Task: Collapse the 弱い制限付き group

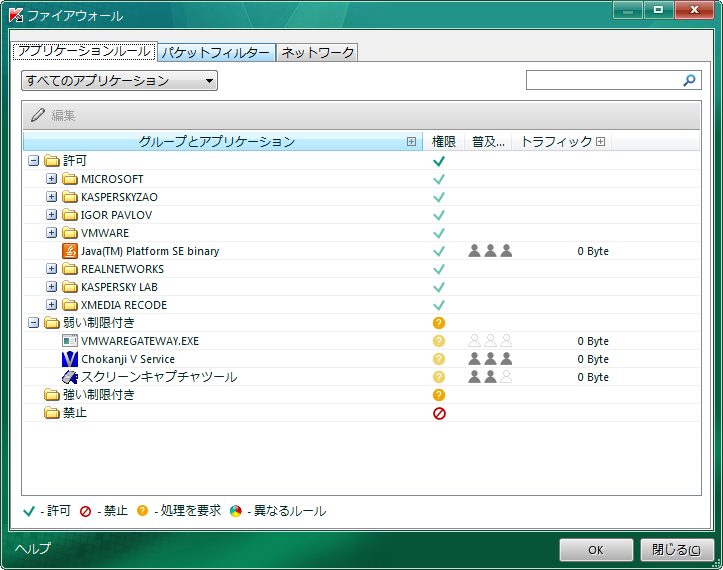Action: point(34,323)
